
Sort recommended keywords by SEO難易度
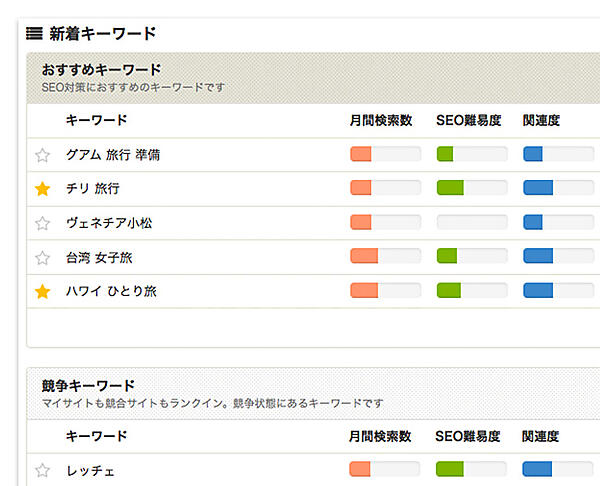click(469, 121)
